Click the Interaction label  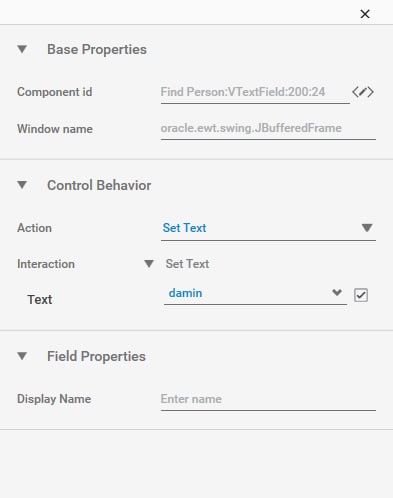pos(46,264)
